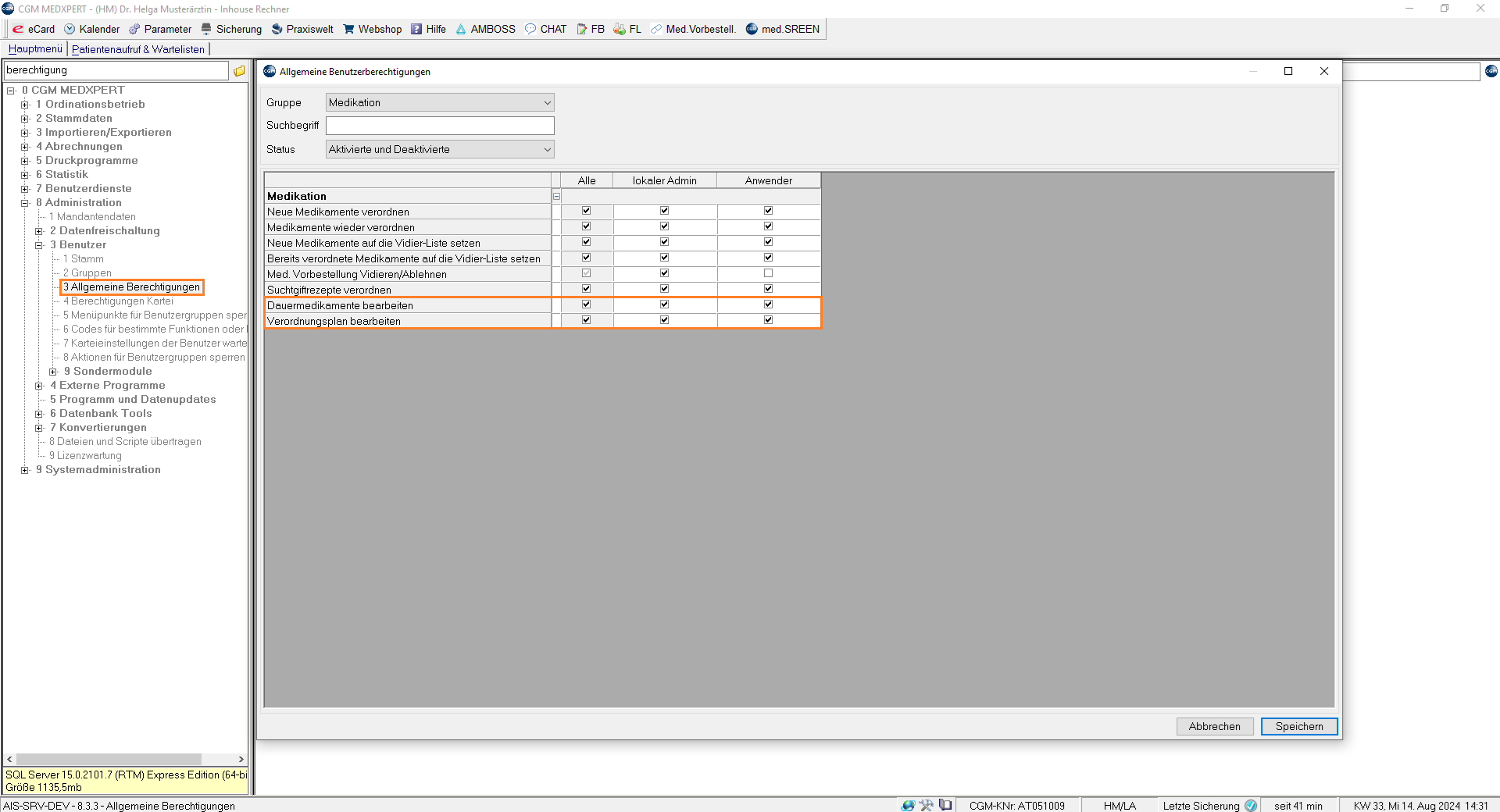The height and width of the screenshot is (812, 1500).
Task: Click the tools icon in status bar
Action: [x=927, y=805]
